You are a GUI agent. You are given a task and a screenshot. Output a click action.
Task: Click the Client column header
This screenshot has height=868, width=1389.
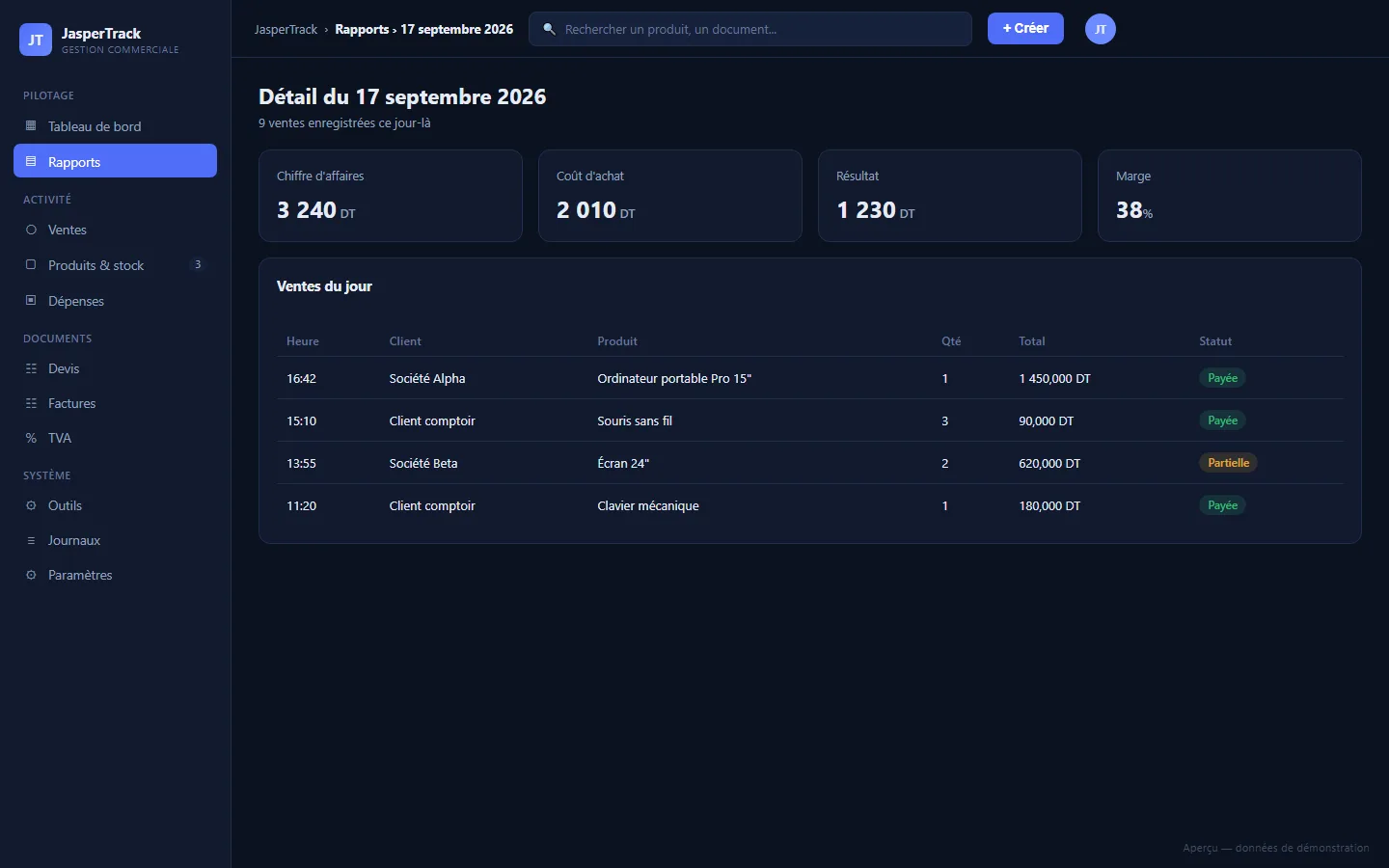click(x=405, y=341)
